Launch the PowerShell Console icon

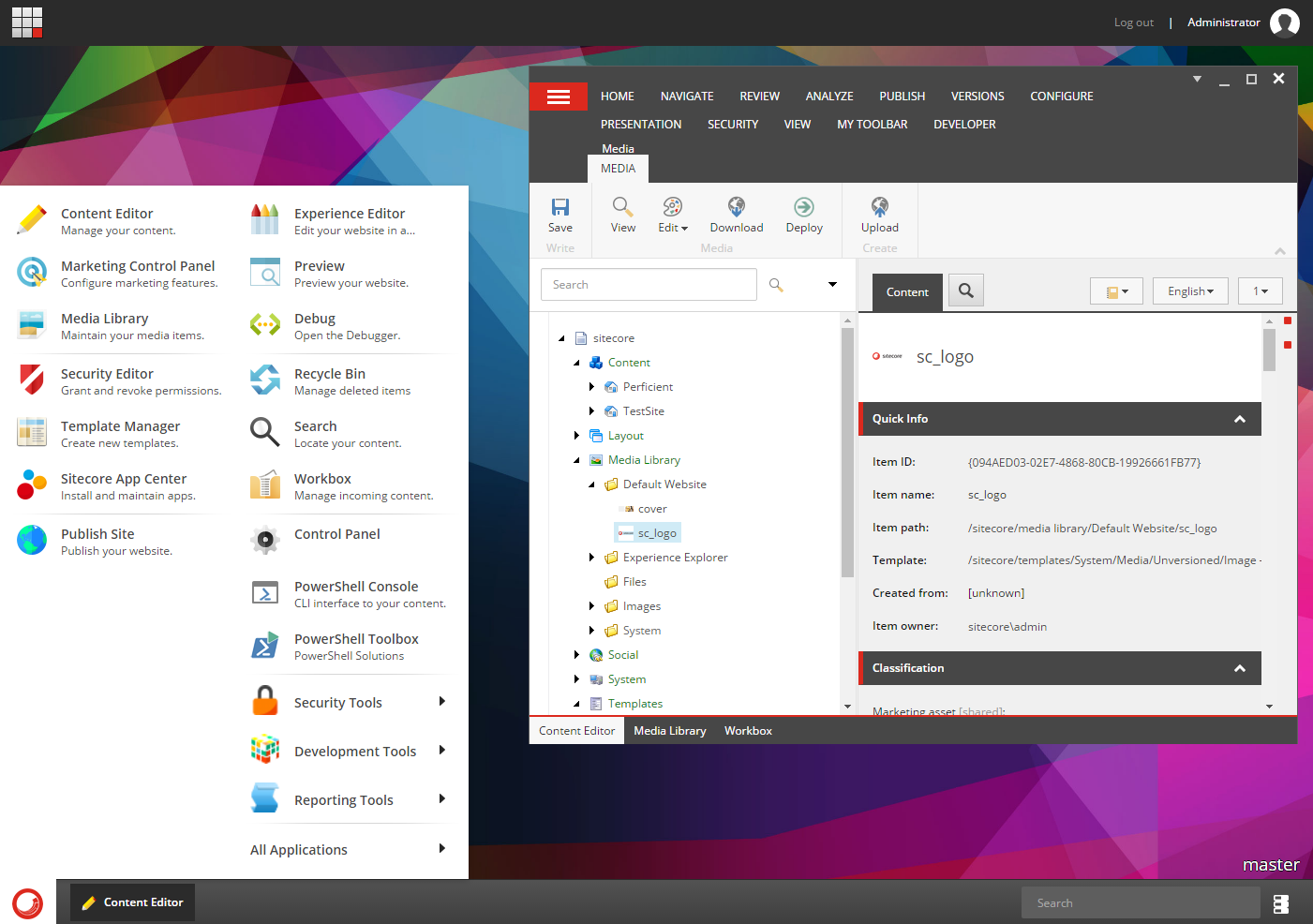265,592
